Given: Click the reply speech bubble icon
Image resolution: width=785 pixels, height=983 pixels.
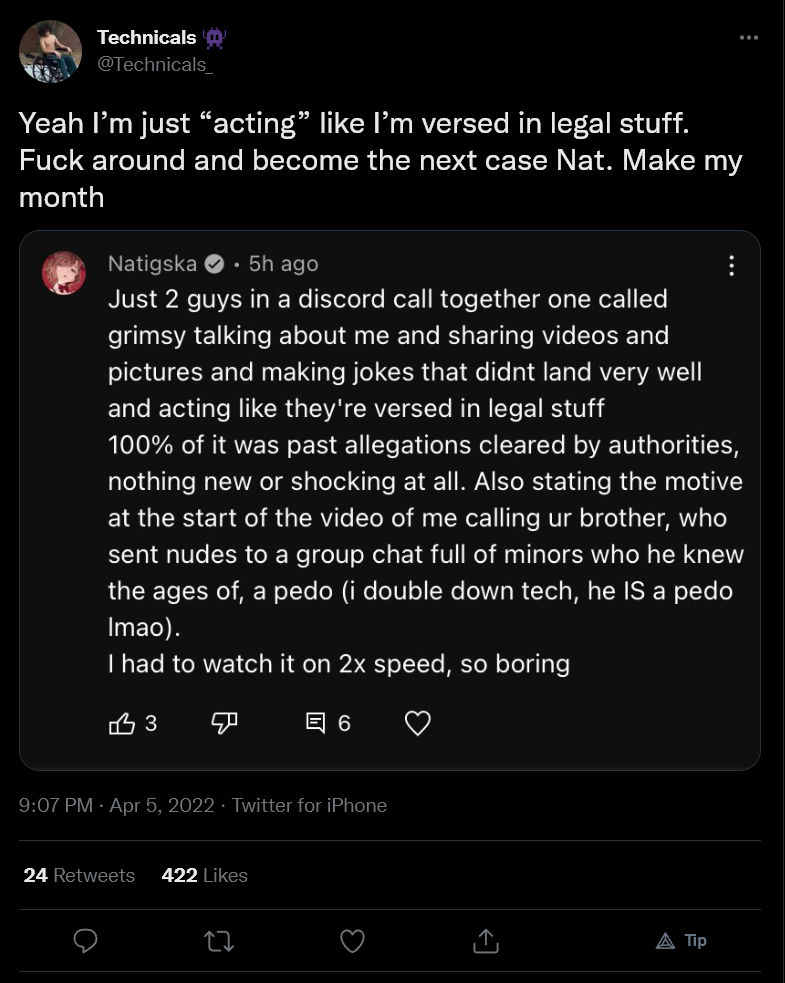Looking at the screenshot, I should tap(85, 941).
